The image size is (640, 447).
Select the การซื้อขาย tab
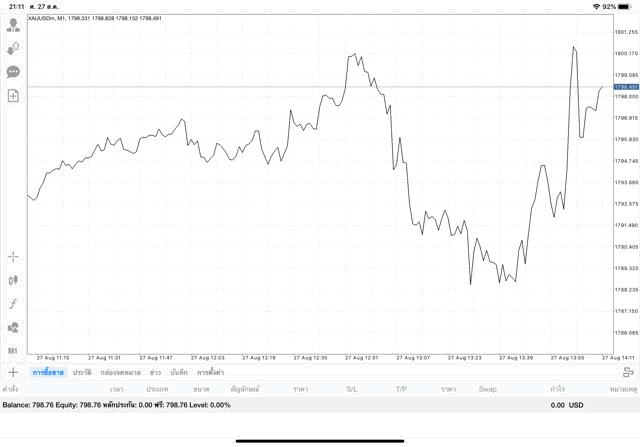pyautogui.click(x=48, y=372)
